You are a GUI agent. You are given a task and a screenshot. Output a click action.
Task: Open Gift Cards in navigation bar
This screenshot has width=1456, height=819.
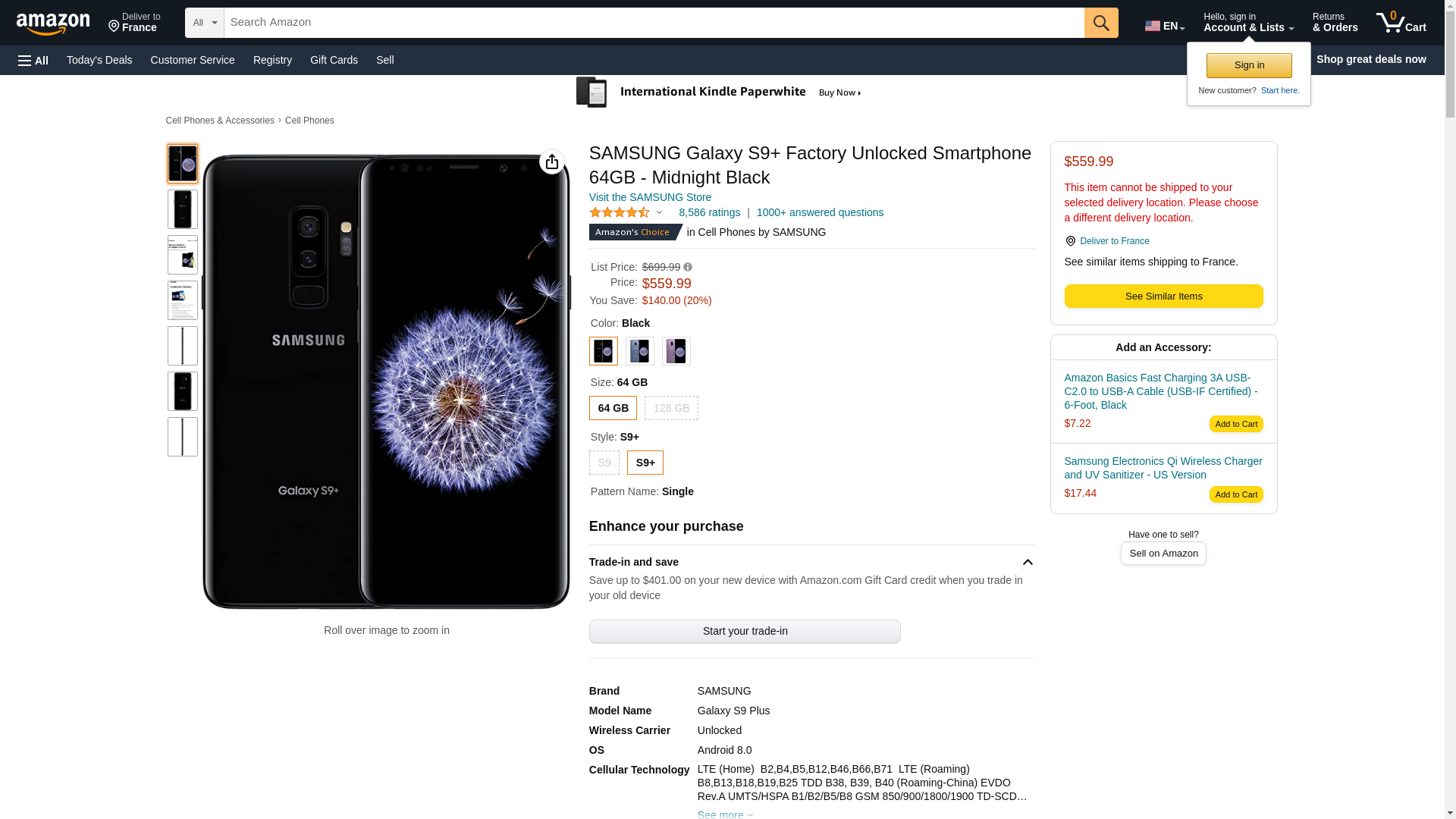click(x=334, y=60)
